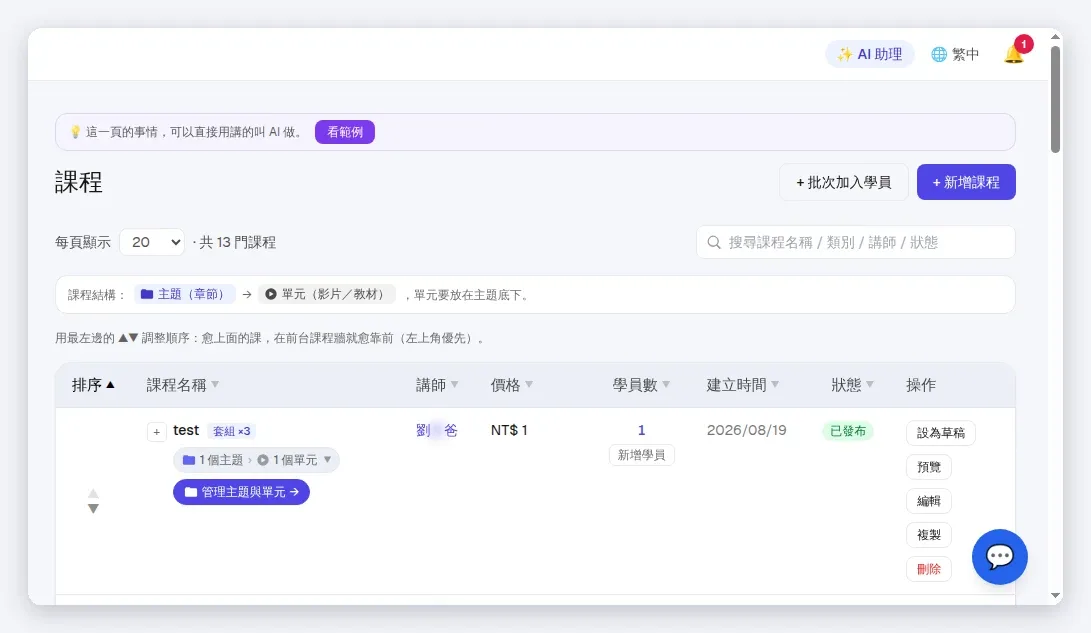The image size is (1091, 633).
Task: Click the 單元(影片/教材) chip
Action: click(x=326, y=294)
